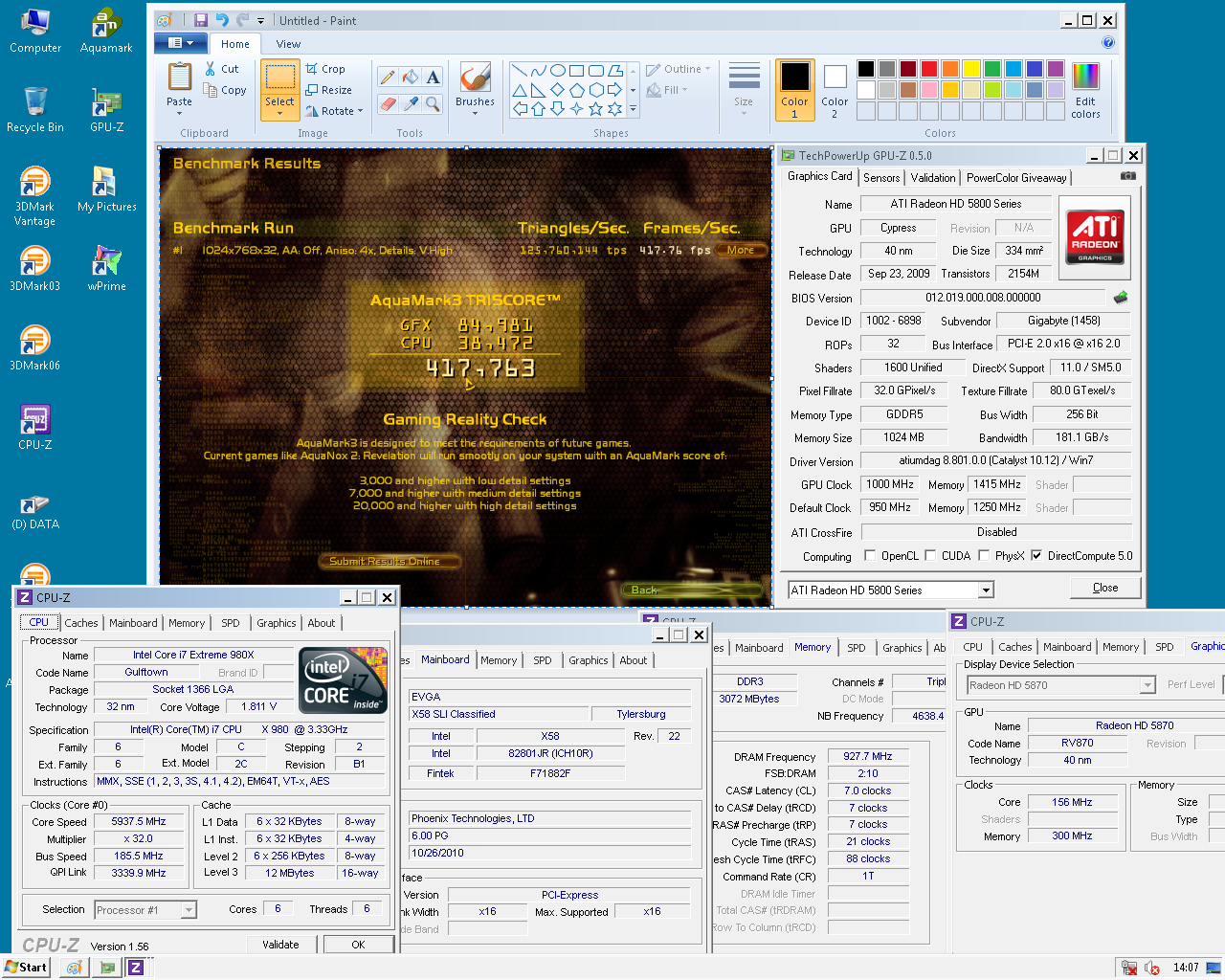1225x980 pixels.
Task: Click the Undo arrow in quick access toolbar
Action: pyautogui.click(x=222, y=20)
